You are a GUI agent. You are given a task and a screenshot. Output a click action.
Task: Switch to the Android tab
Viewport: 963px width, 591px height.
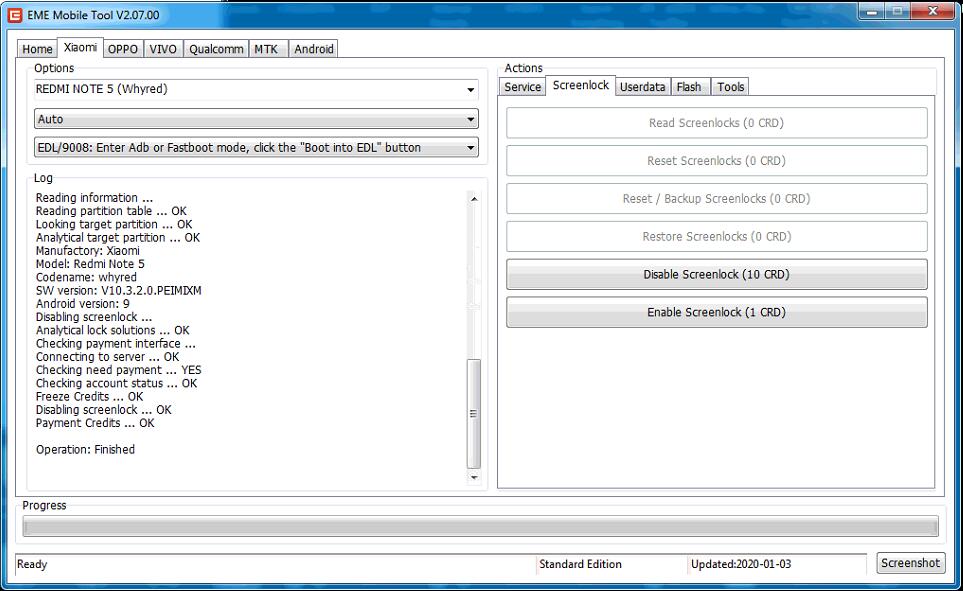(x=313, y=49)
